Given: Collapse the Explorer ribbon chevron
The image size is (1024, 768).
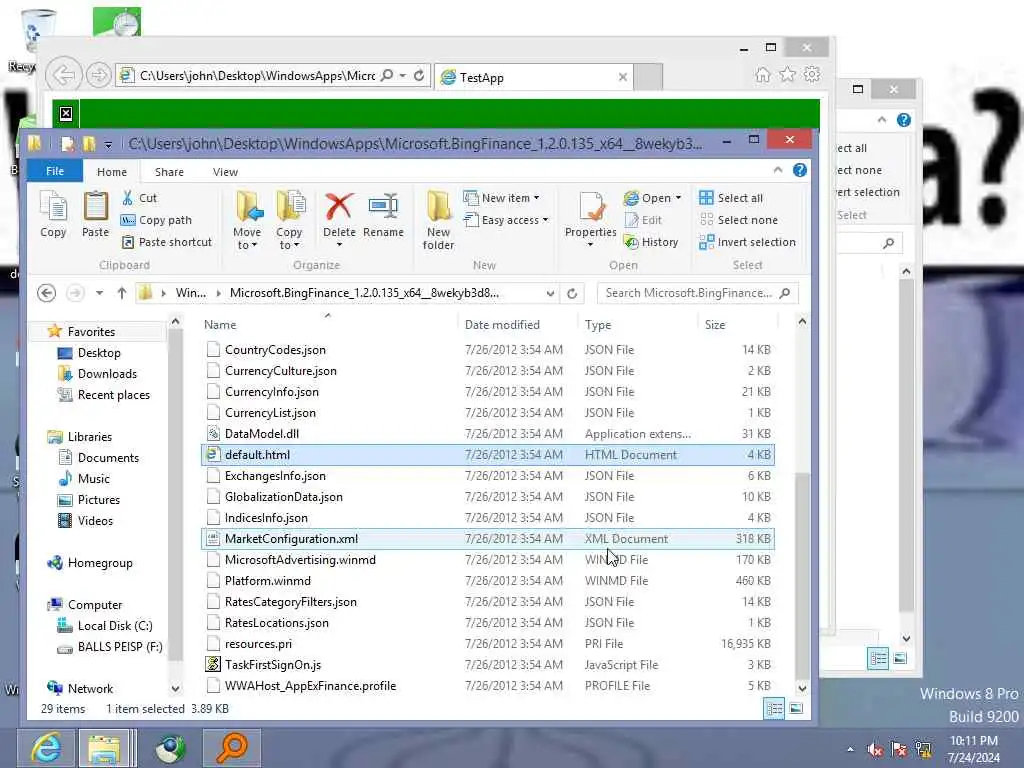Looking at the screenshot, I should tap(778, 170).
